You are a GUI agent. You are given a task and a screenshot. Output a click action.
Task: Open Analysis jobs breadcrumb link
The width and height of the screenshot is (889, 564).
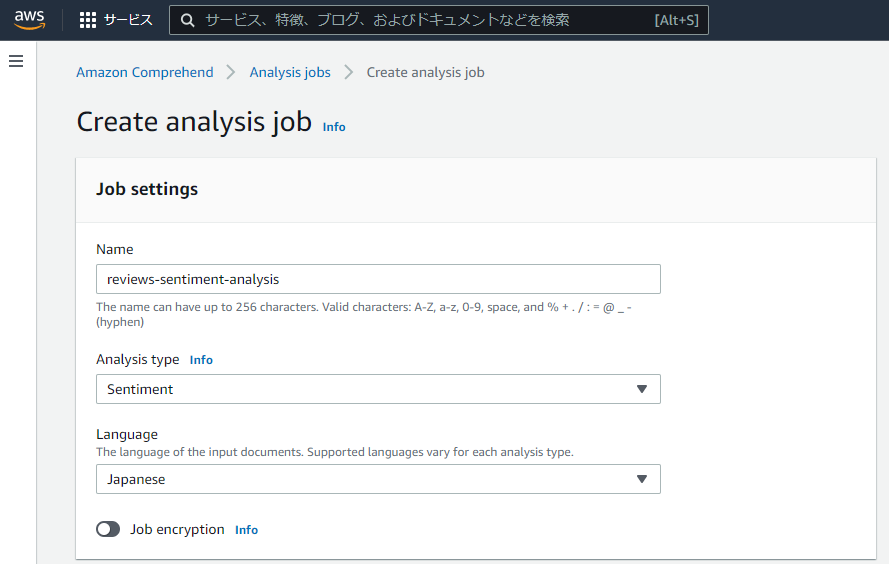290,73
